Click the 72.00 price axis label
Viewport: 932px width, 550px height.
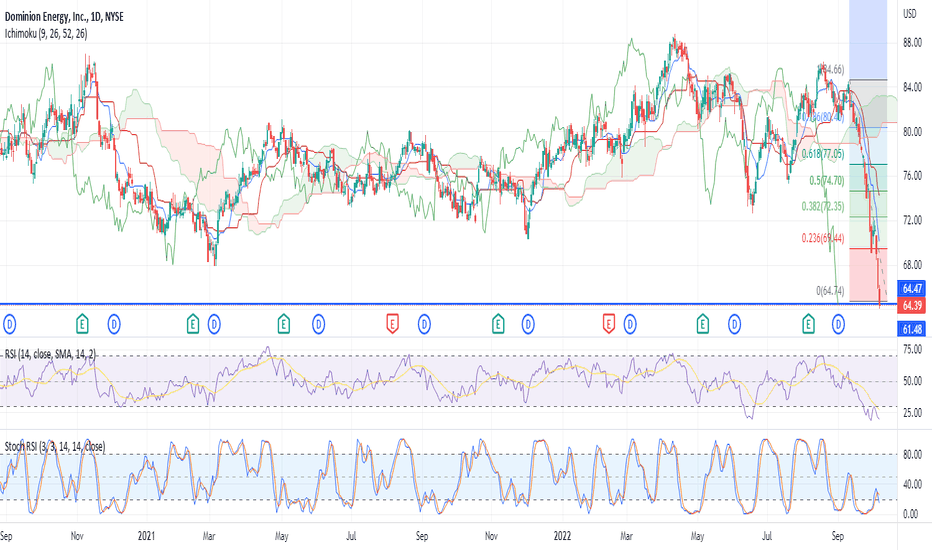click(912, 221)
